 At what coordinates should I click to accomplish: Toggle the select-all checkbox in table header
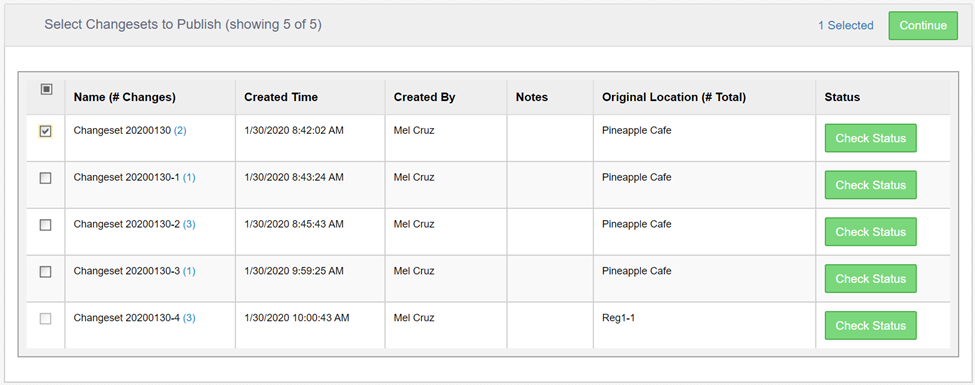pos(46,90)
